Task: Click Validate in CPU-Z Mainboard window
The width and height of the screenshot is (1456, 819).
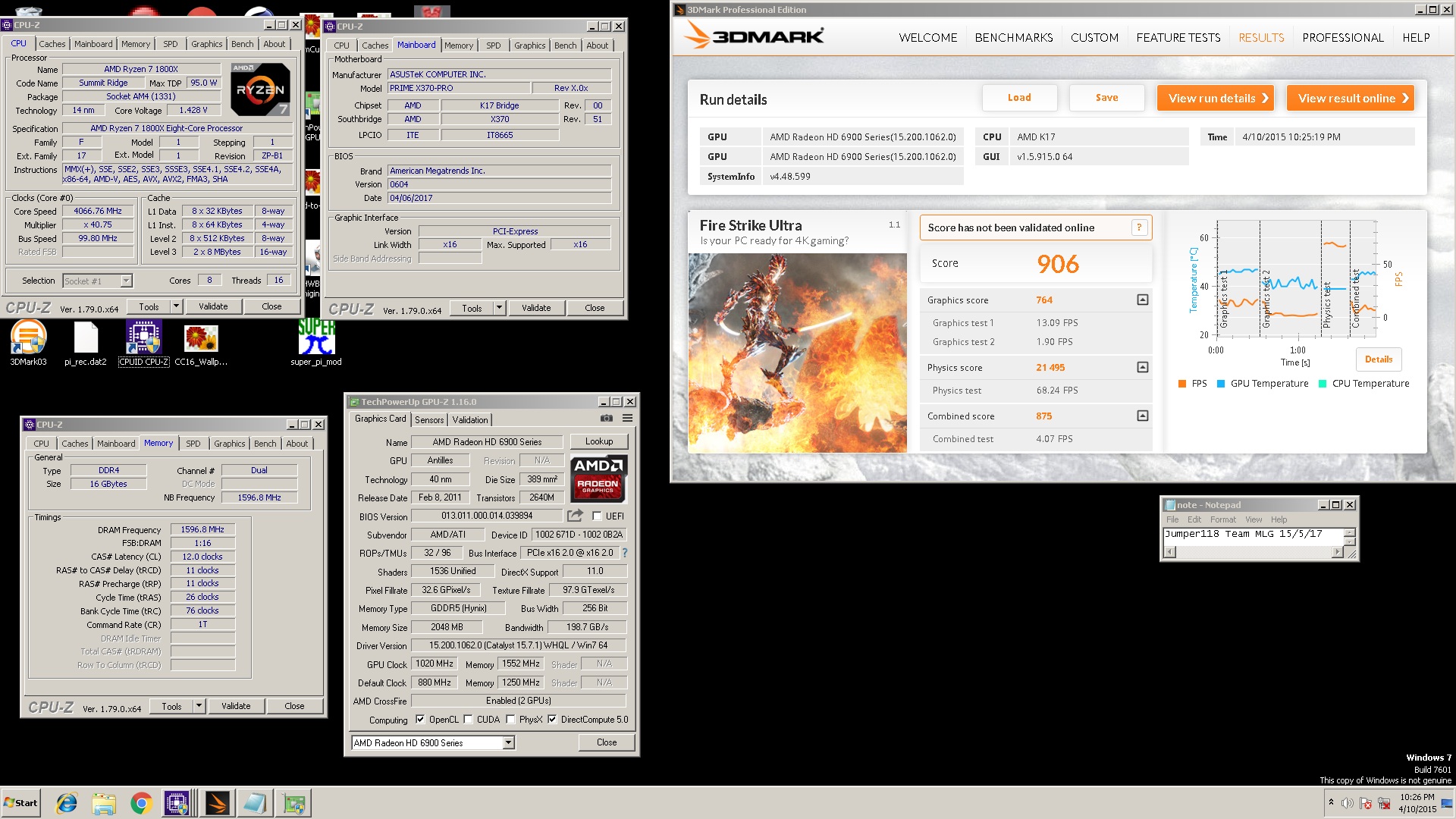Action: coord(536,308)
